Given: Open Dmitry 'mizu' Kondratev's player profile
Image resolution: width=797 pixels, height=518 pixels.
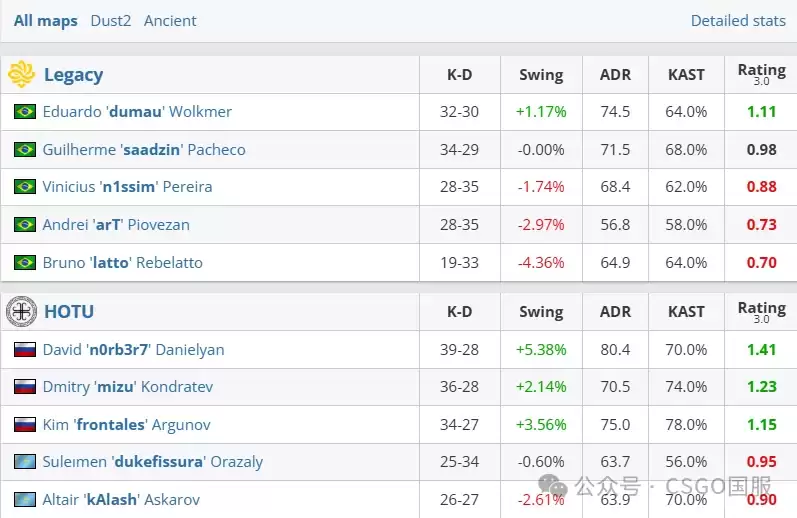Looking at the screenshot, I should tap(128, 387).
